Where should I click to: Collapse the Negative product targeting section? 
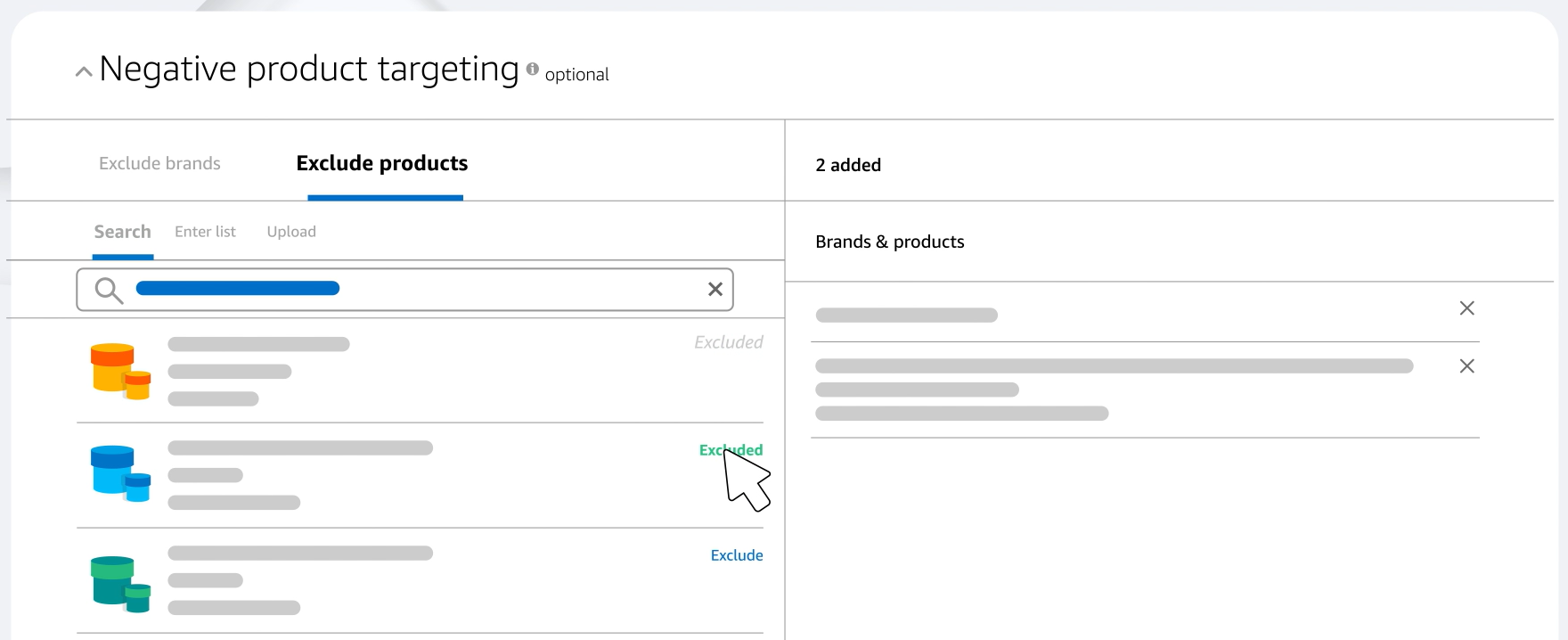(x=84, y=71)
